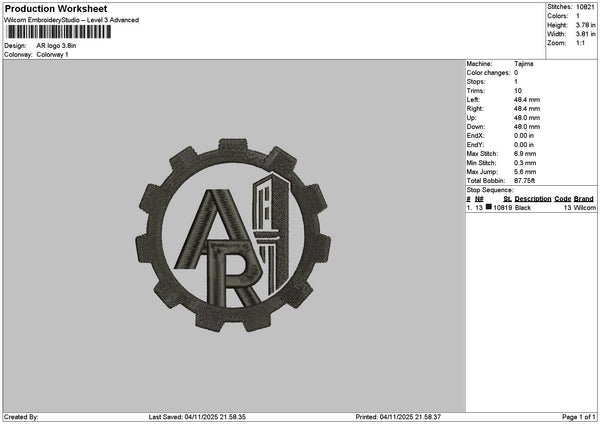Click the Trims value 10
This screenshot has height=424, width=600.
tap(518, 91)
